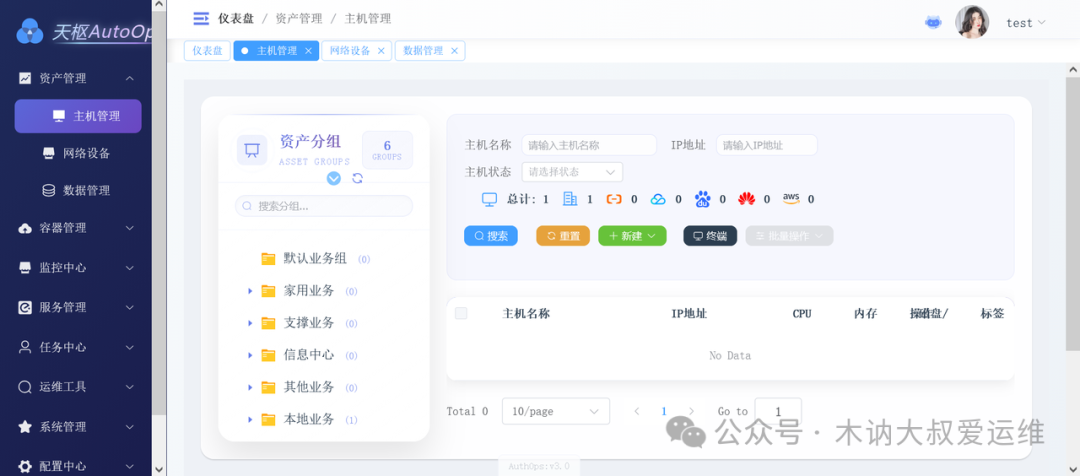Image resolution: width=1080 pixels, height=476 pixels.
Task: Open the 批量操作 dropdown button
Action: tap(789, 236)
